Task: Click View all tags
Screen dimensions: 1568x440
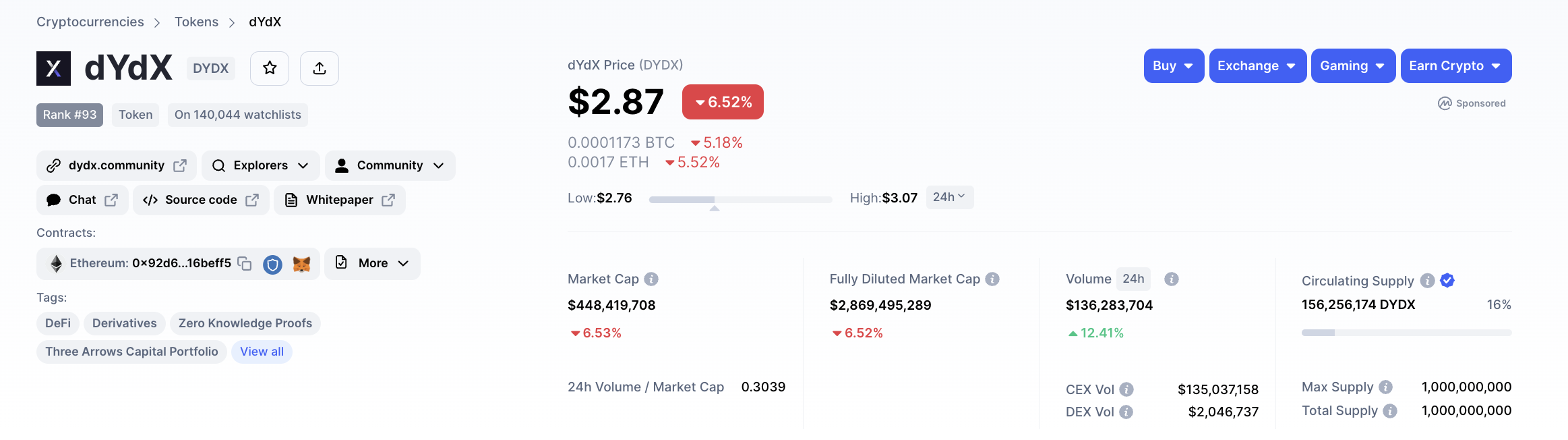Action: 262,352
